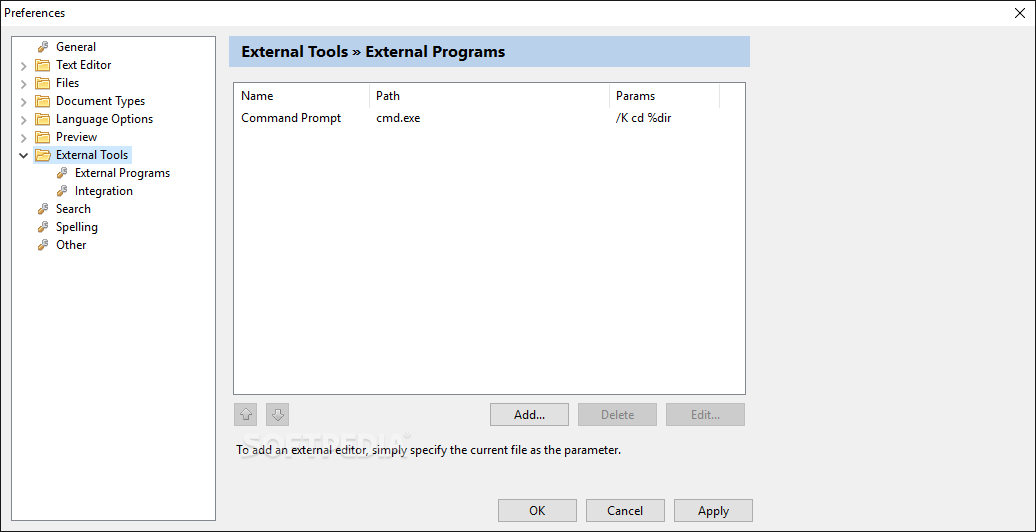Click the Edit... button
Screen dimensions: 1036x532
[x=705, y=415]
